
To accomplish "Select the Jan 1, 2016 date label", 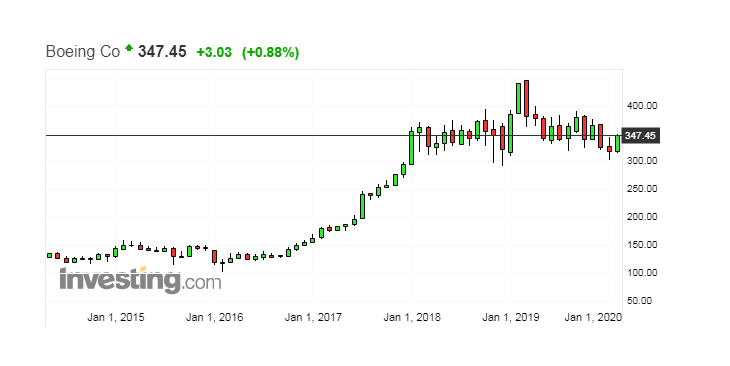I will point(214,317).
